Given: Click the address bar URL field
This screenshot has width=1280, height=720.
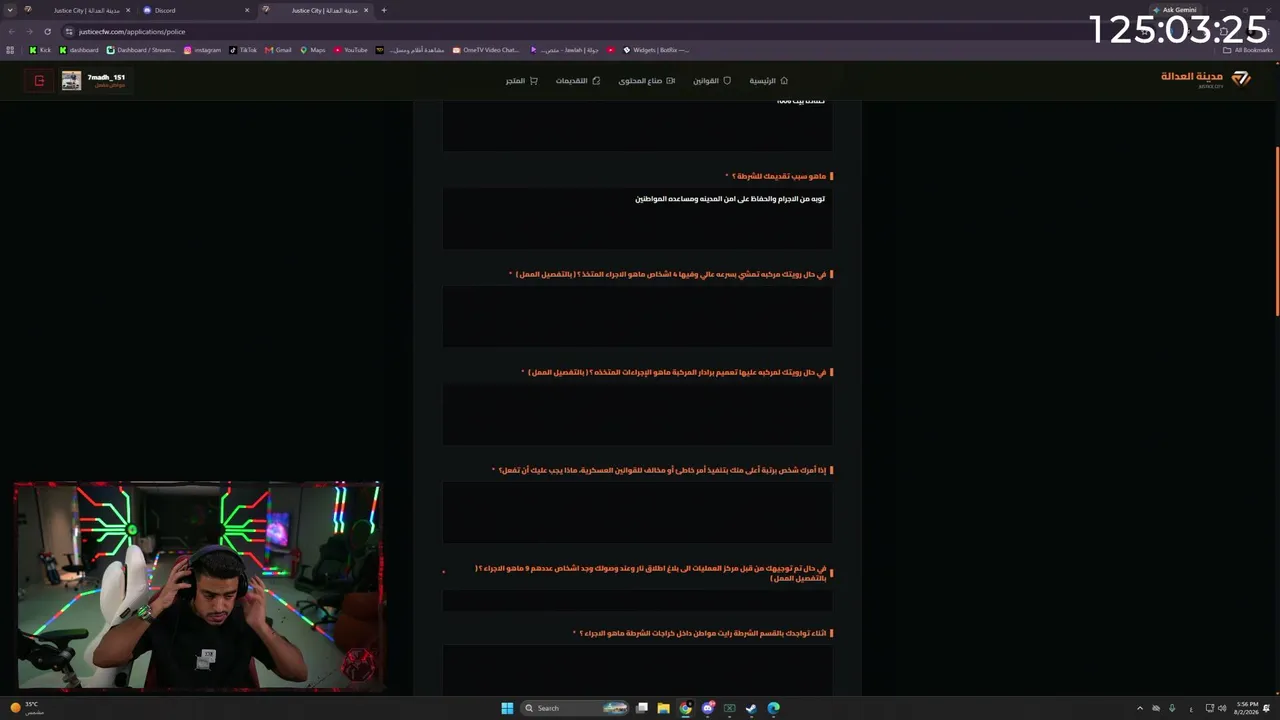Looking at the screenshot, I should pyautogui.click(x=600, y=31).
